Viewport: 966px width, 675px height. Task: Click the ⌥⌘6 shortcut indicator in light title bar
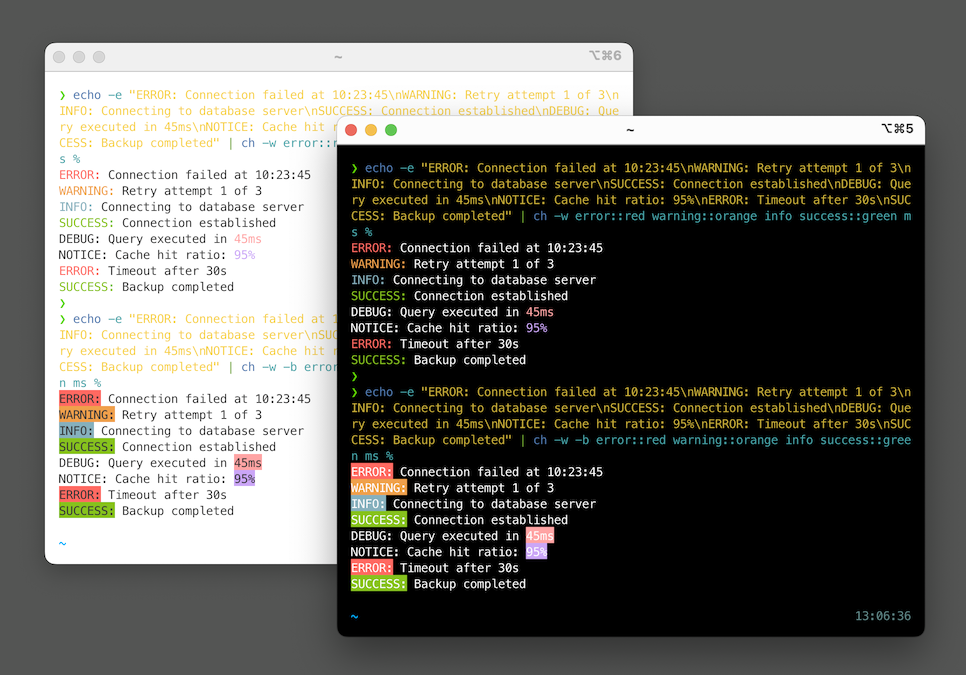pos(604,56)
